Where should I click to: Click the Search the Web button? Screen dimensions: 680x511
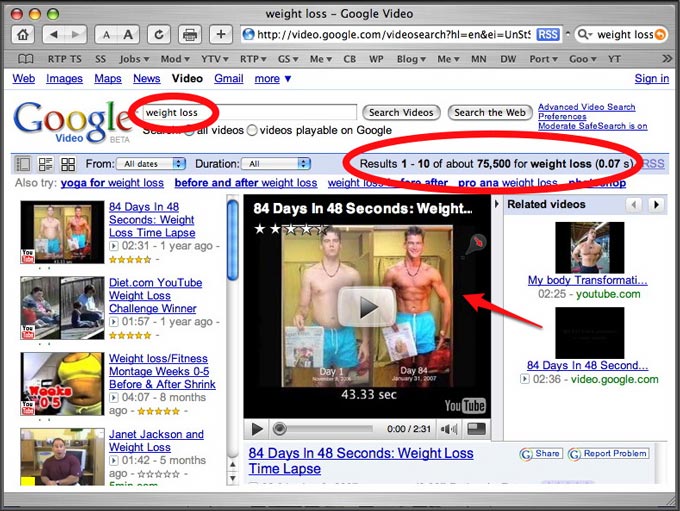point(490,112)
